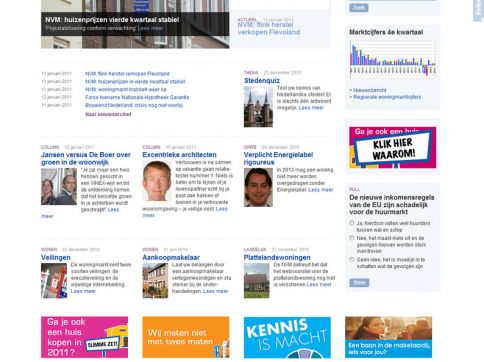484x362 pixels.
Task: Click the Stedenquiz city gate thumbnail
Action: pyautogui.click(x=258, y=106)
